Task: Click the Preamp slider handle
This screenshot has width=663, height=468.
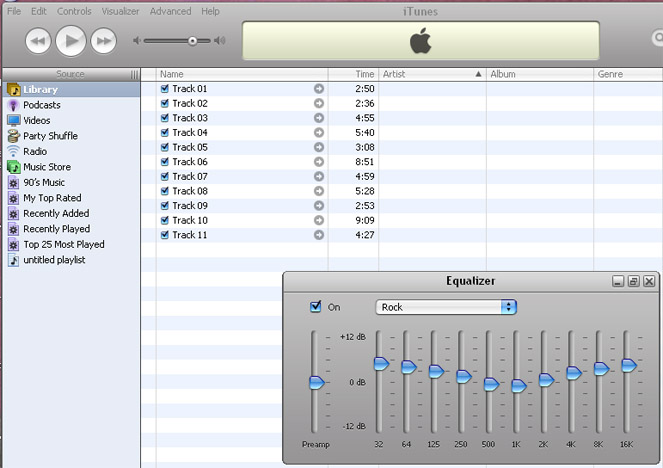Action: (317, 382)
